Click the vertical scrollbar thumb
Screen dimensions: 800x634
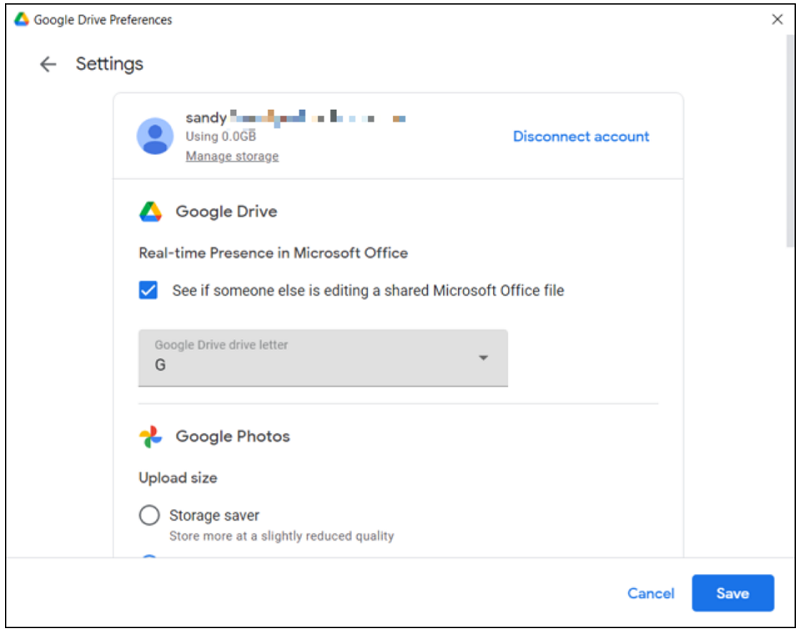point(790,141)
